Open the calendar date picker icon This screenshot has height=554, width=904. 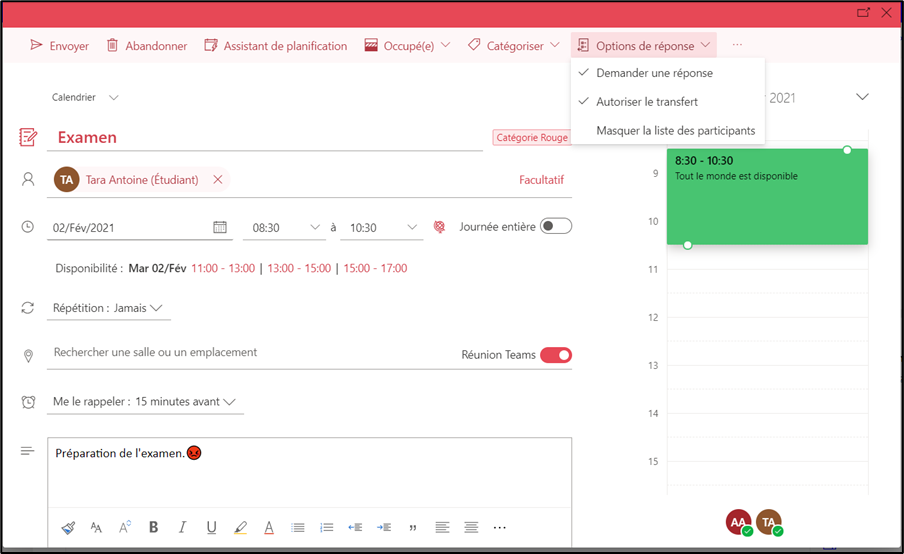click(220, 228)
